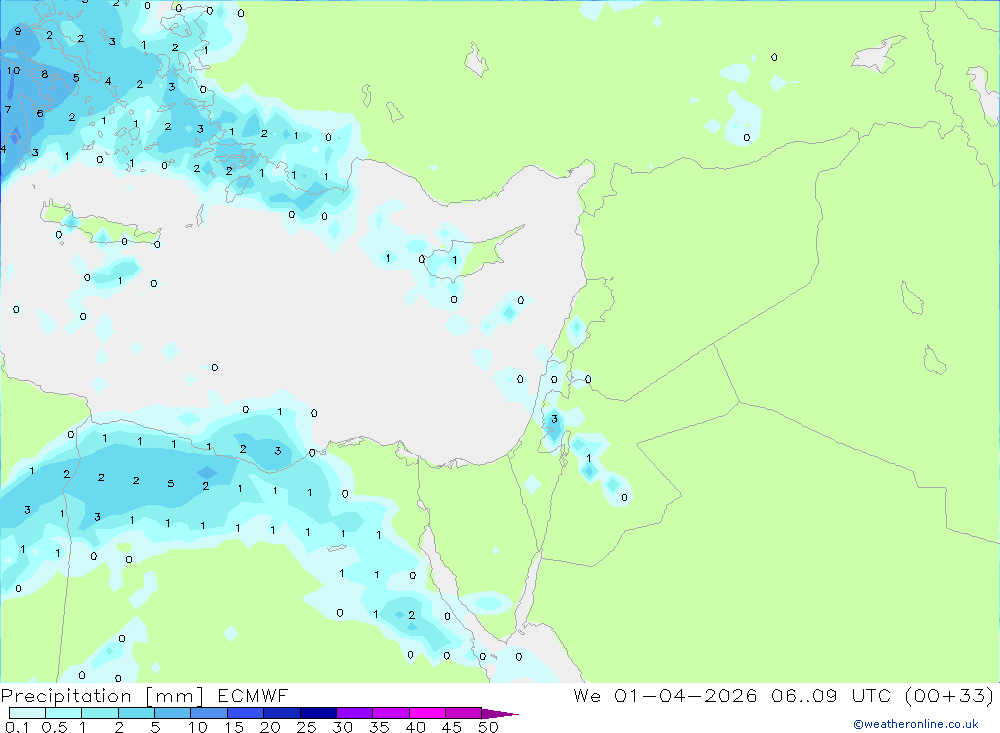The width and height of the screenshot is (1000, 733).
Task: Click the map precipitation value '8'
Action: click(x=45, y=74)
